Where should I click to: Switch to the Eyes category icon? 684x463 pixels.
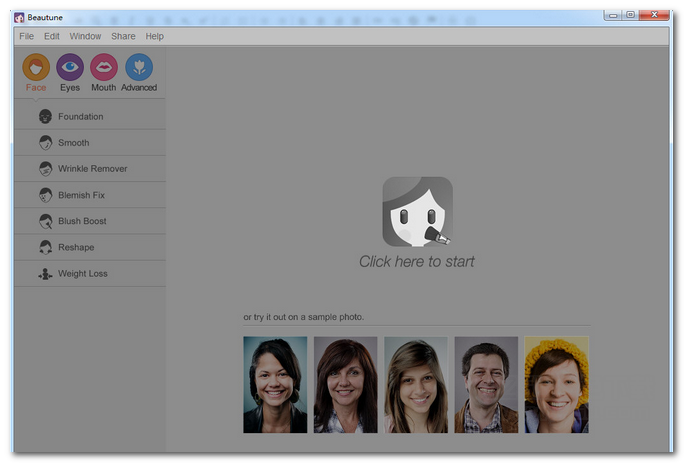[x=70, y=67]
